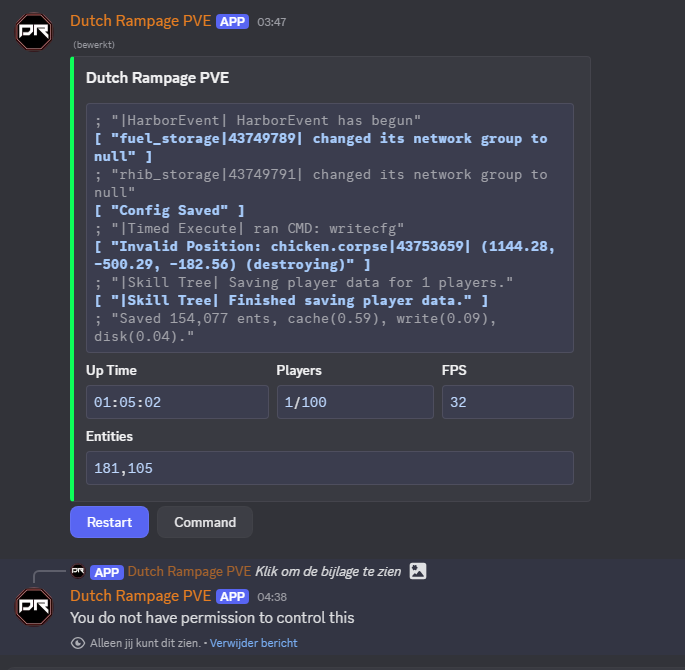Click the Dutch Rampage PVE embed title

(x=158, y=78)
